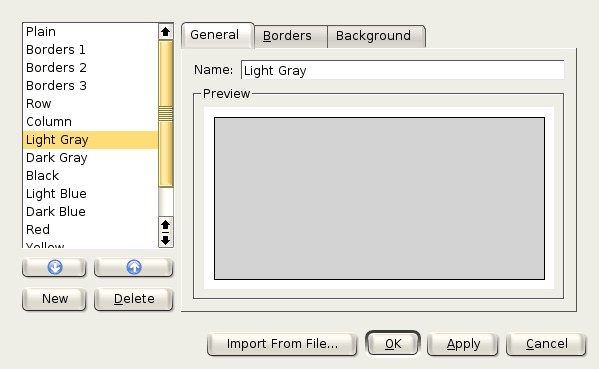Select Borders 2 style

click(90, 68)
